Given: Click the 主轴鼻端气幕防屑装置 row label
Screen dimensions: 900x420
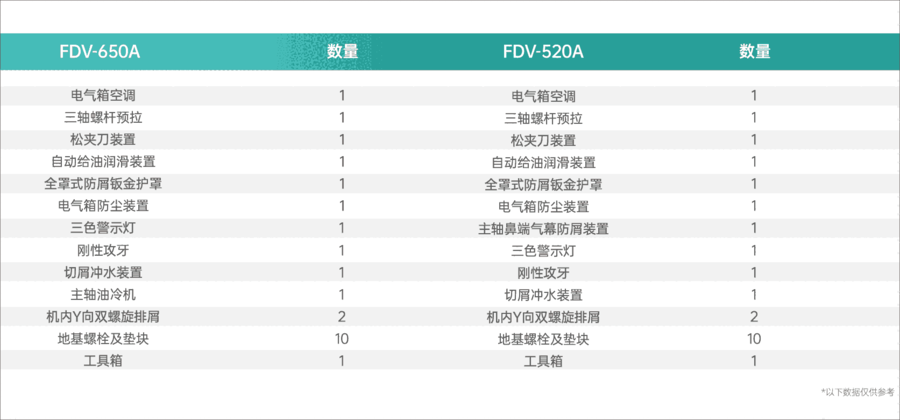Looking at the screenshot, I should pyautogui.click(x=543, y=228).
